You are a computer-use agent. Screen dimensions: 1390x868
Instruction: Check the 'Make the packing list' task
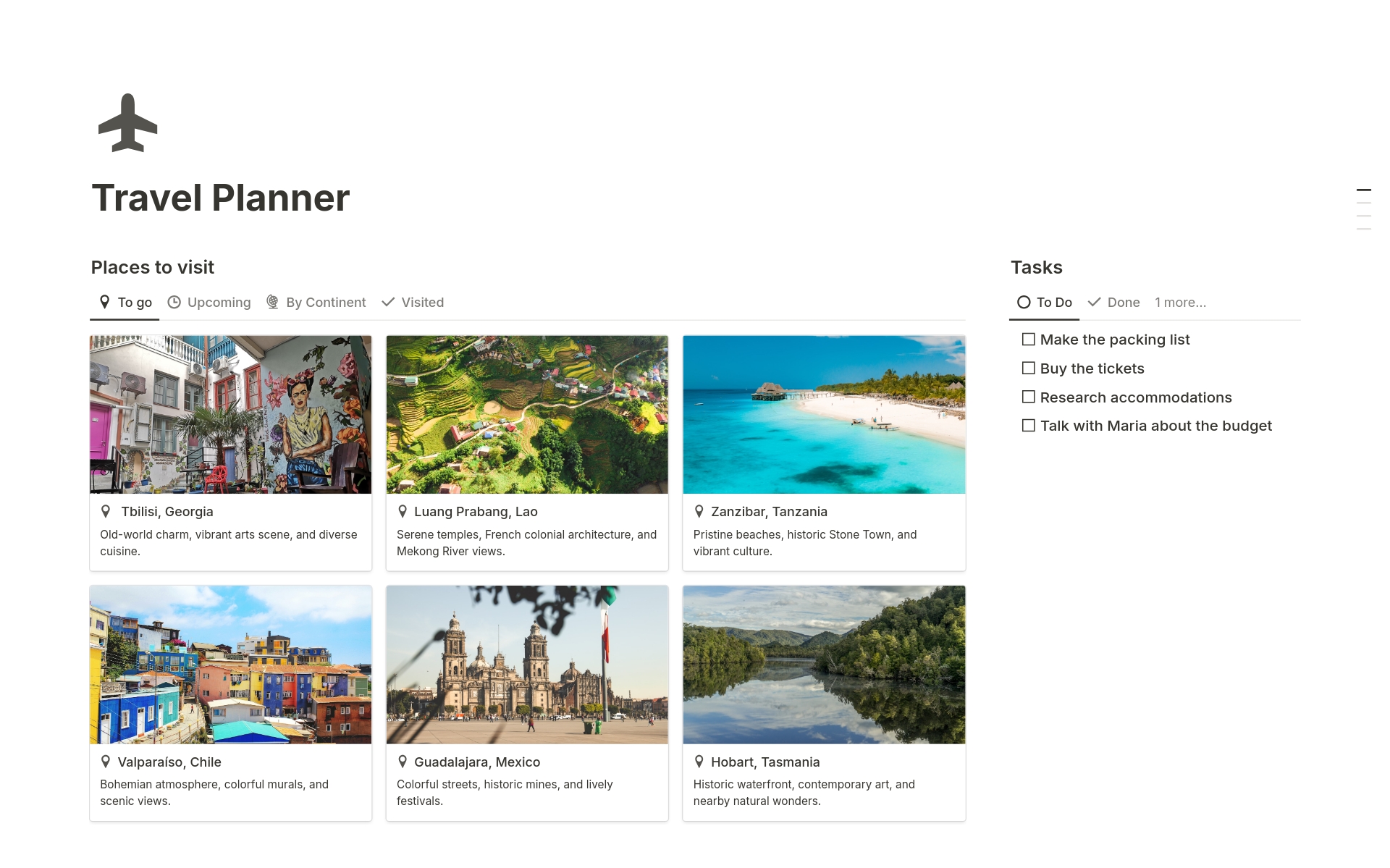coord(1028,340)
